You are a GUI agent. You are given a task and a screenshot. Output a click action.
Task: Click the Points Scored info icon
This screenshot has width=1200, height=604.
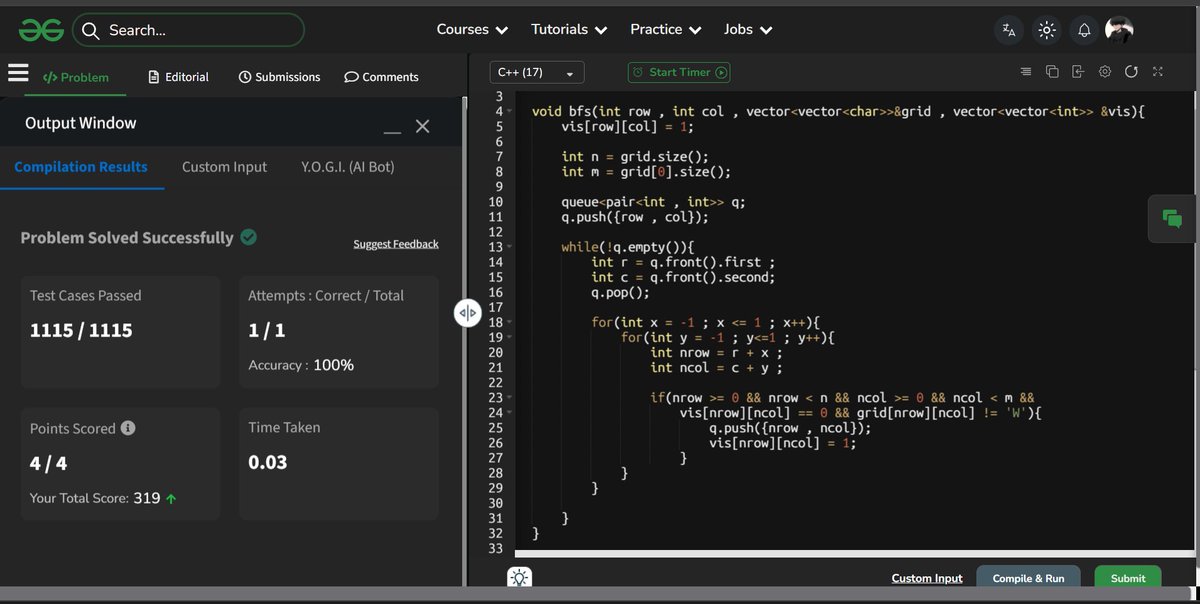click(128, 428)
